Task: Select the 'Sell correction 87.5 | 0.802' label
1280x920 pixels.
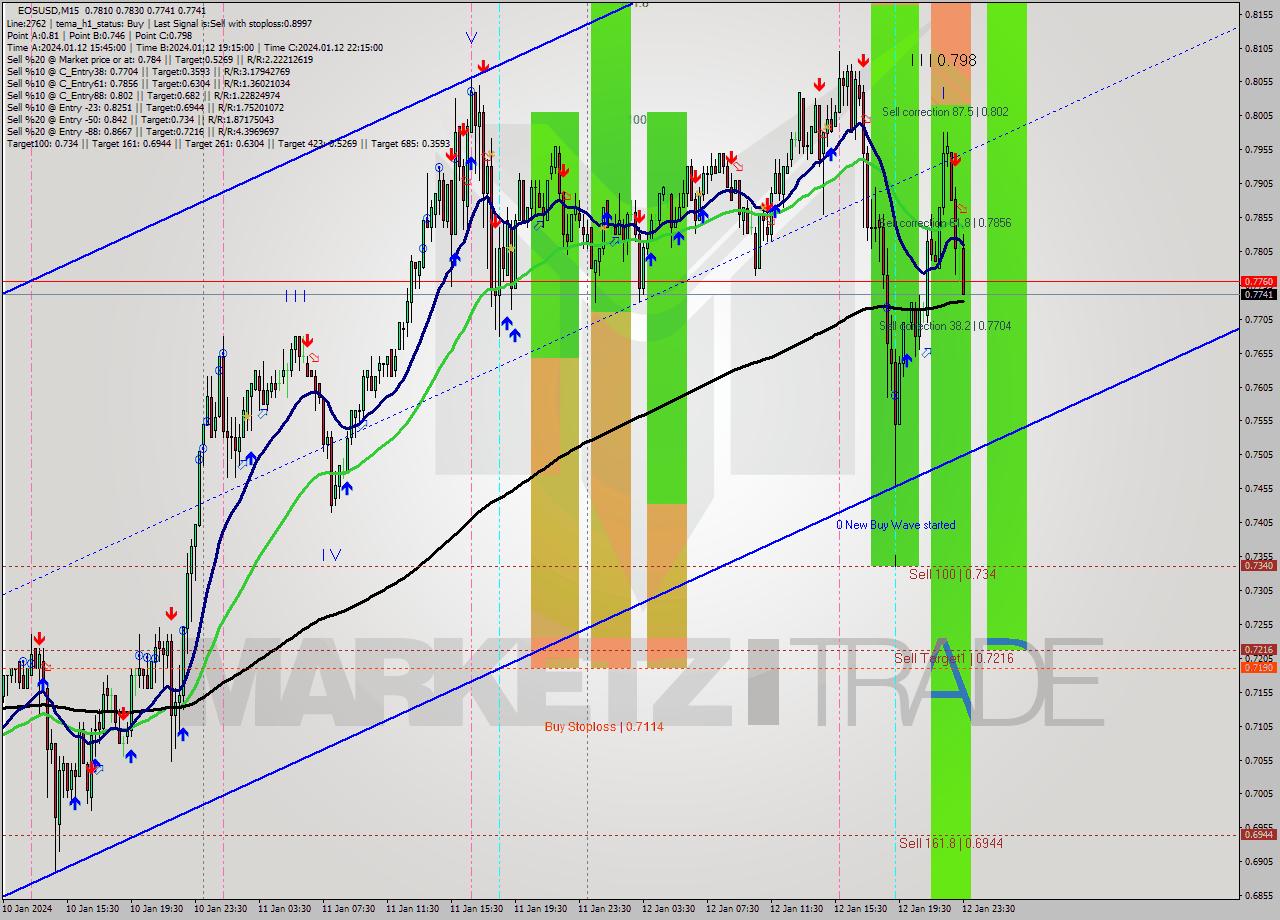Action: (945, 112)
